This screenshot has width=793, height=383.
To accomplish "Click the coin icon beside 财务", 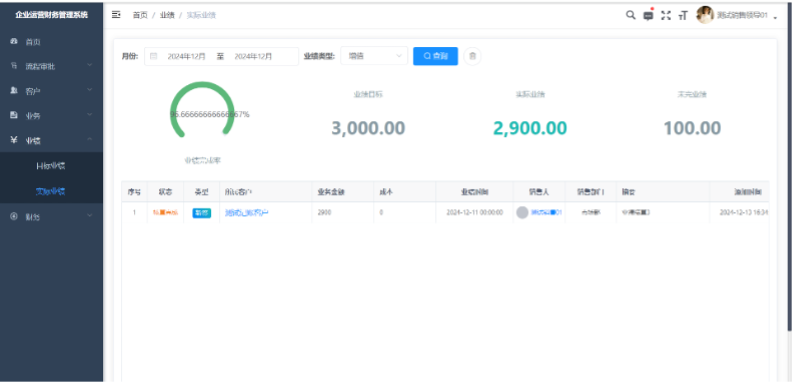I will click(x=14, y=216).
